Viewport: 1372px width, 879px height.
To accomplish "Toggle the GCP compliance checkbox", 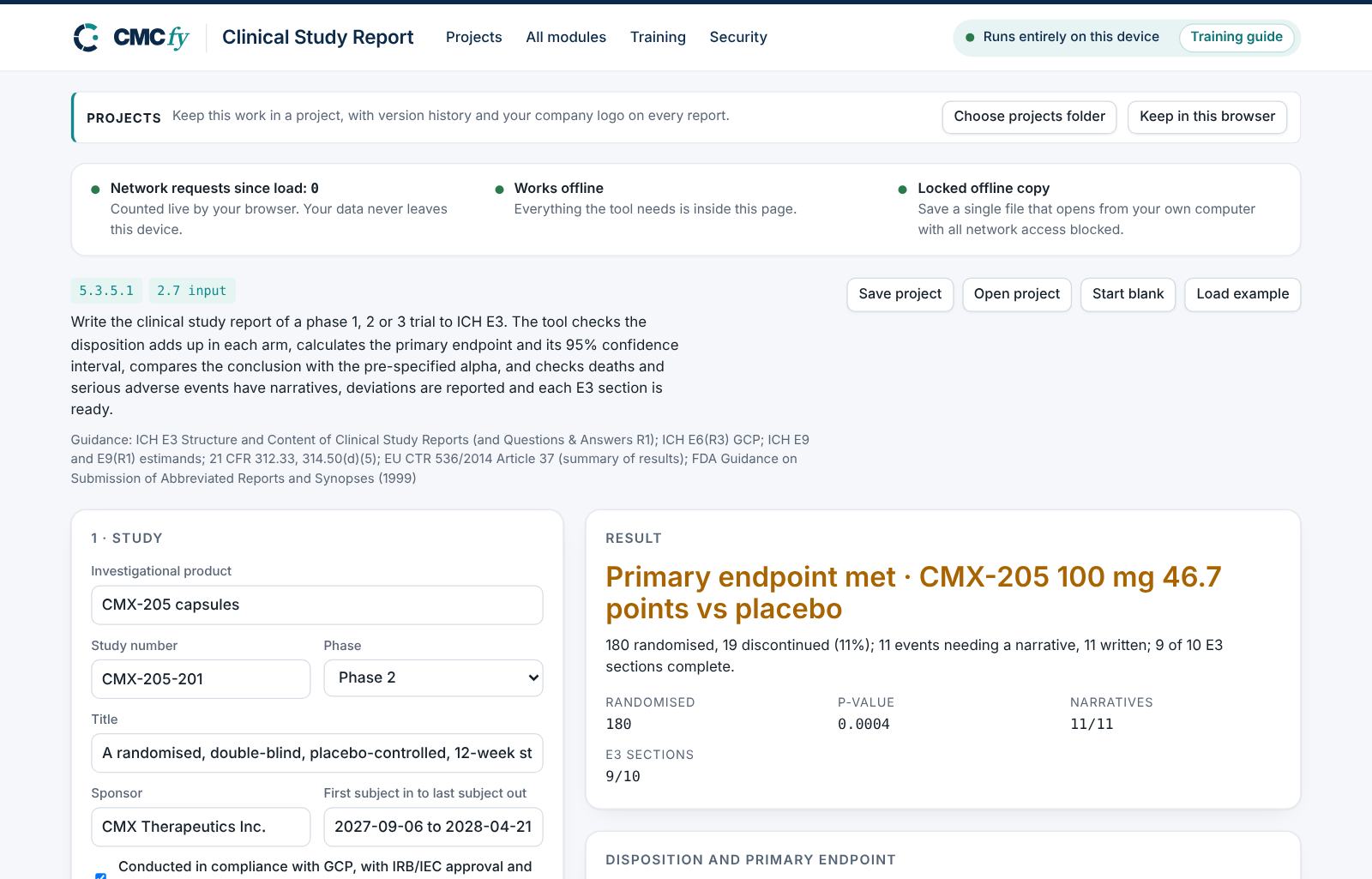I will pos(100,875).
